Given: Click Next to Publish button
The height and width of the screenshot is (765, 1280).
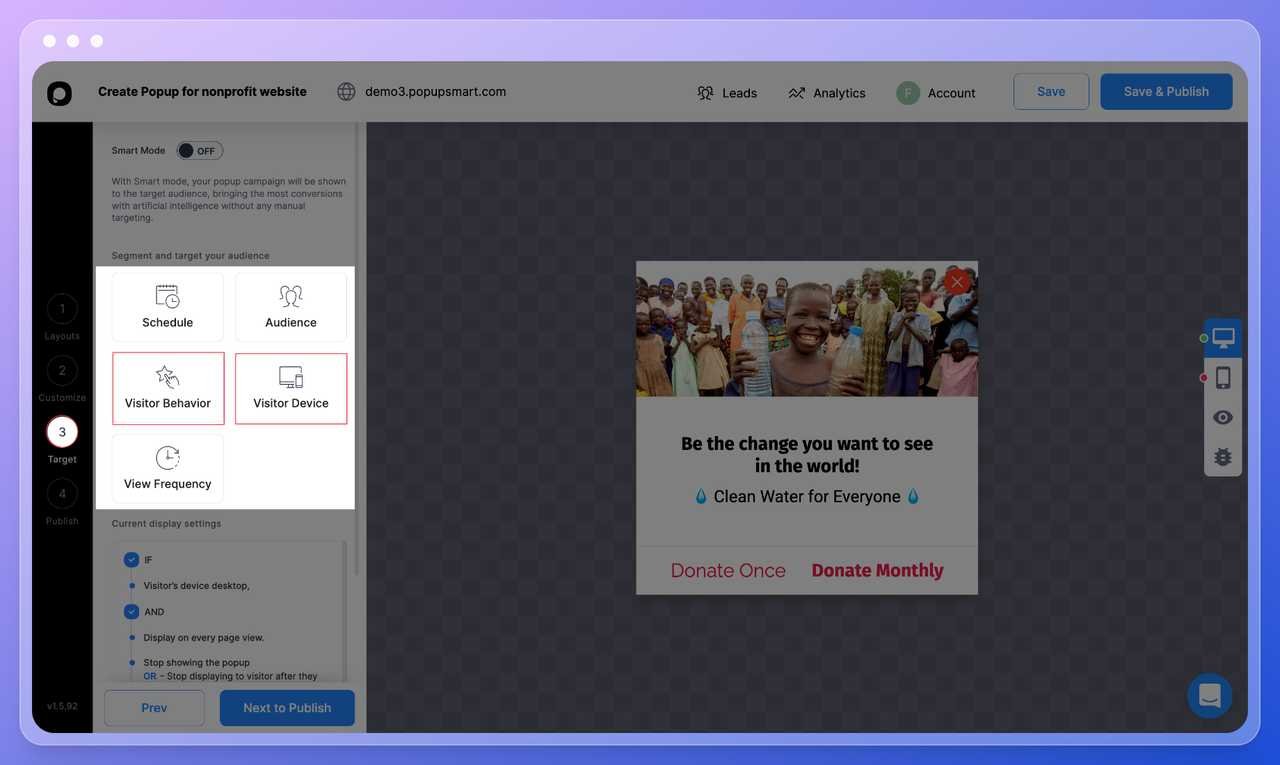Looking at the screenshot, I should coord(287,708).
